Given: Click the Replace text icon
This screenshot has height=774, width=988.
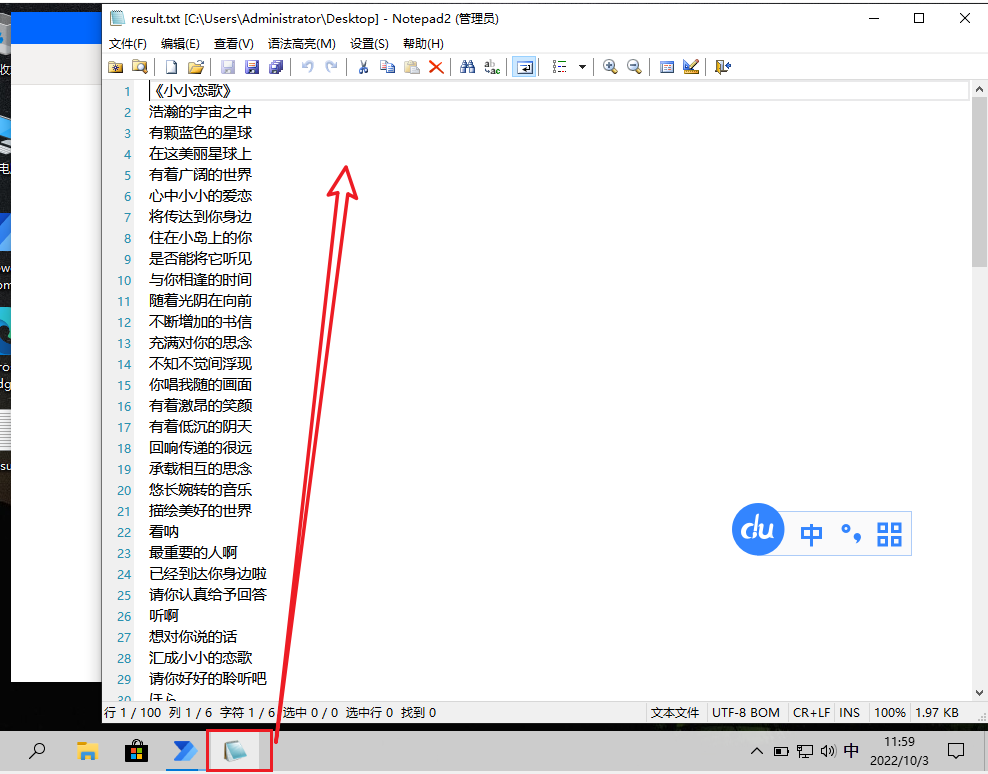Looking at the screenshot, I should pyautogui.click(x=492, y=67).
